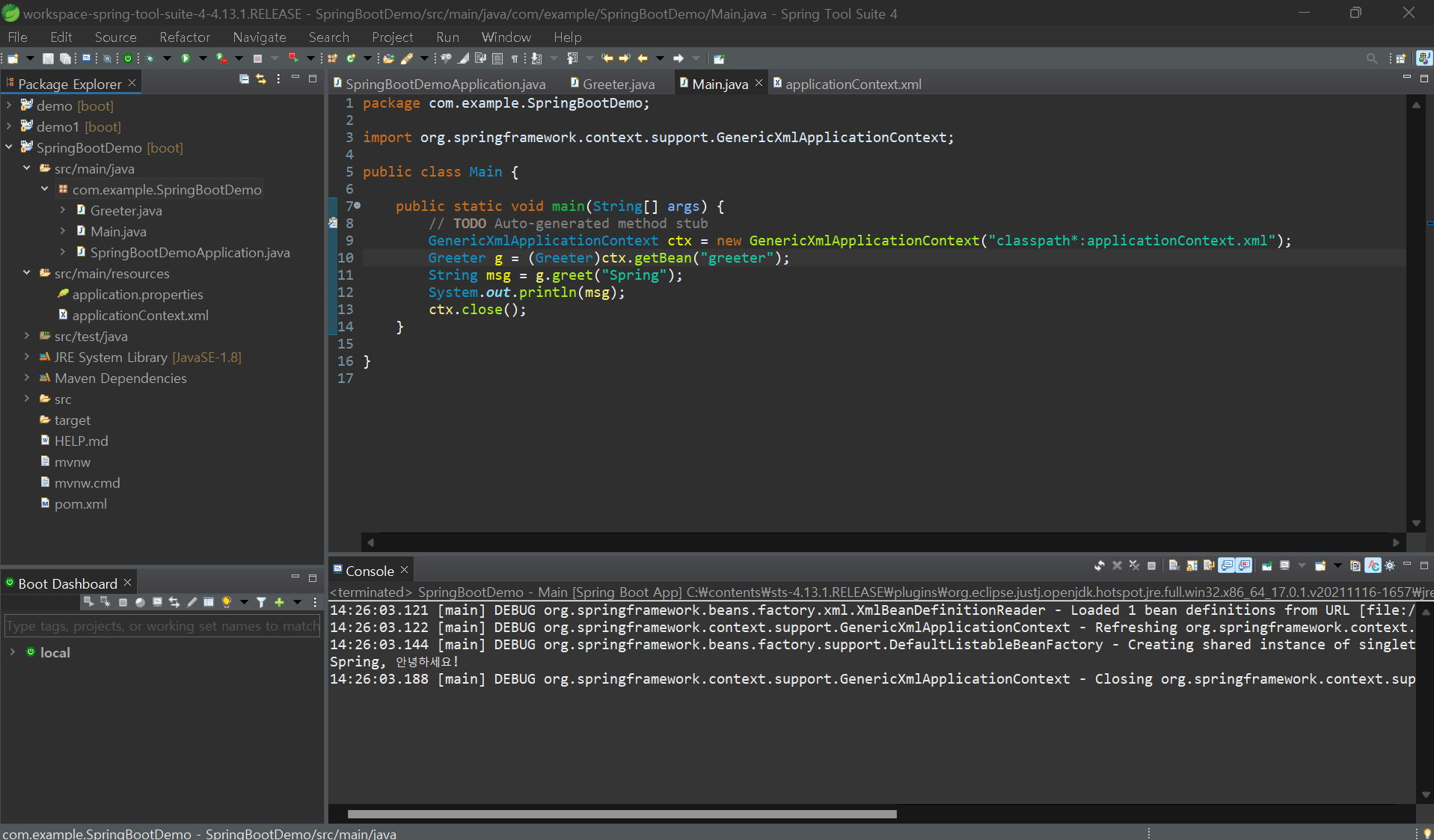This screenshot has width=1434, height=840.
Task: Expand the src/test/java folder
Action: 27,336
